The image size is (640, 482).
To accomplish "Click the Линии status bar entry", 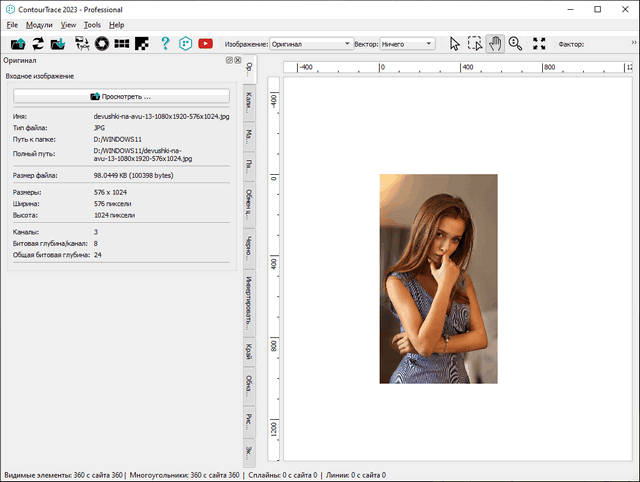I will click(356, 475).
